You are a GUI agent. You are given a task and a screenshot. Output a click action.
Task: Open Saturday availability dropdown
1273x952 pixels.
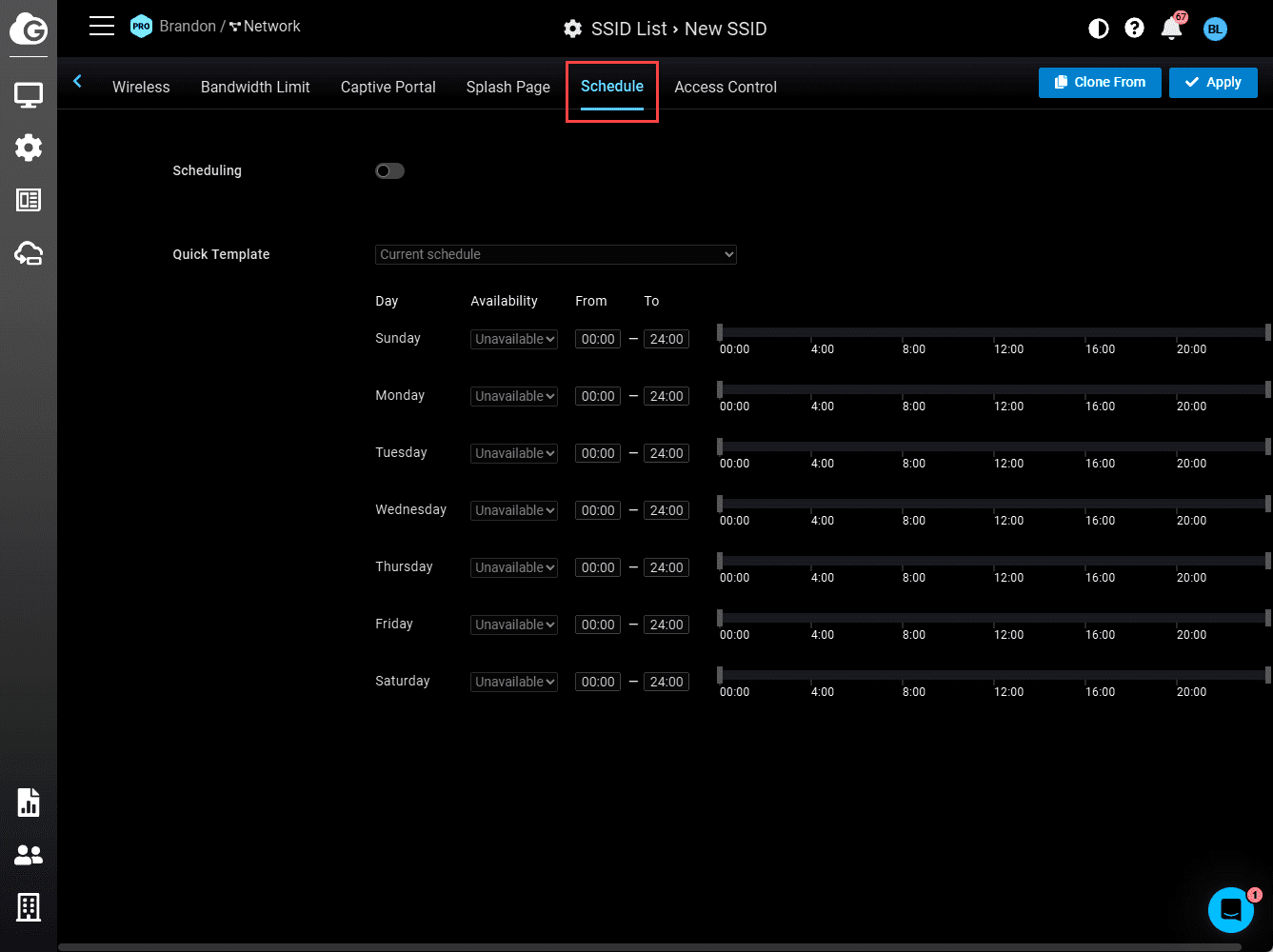tap(514, 682)
